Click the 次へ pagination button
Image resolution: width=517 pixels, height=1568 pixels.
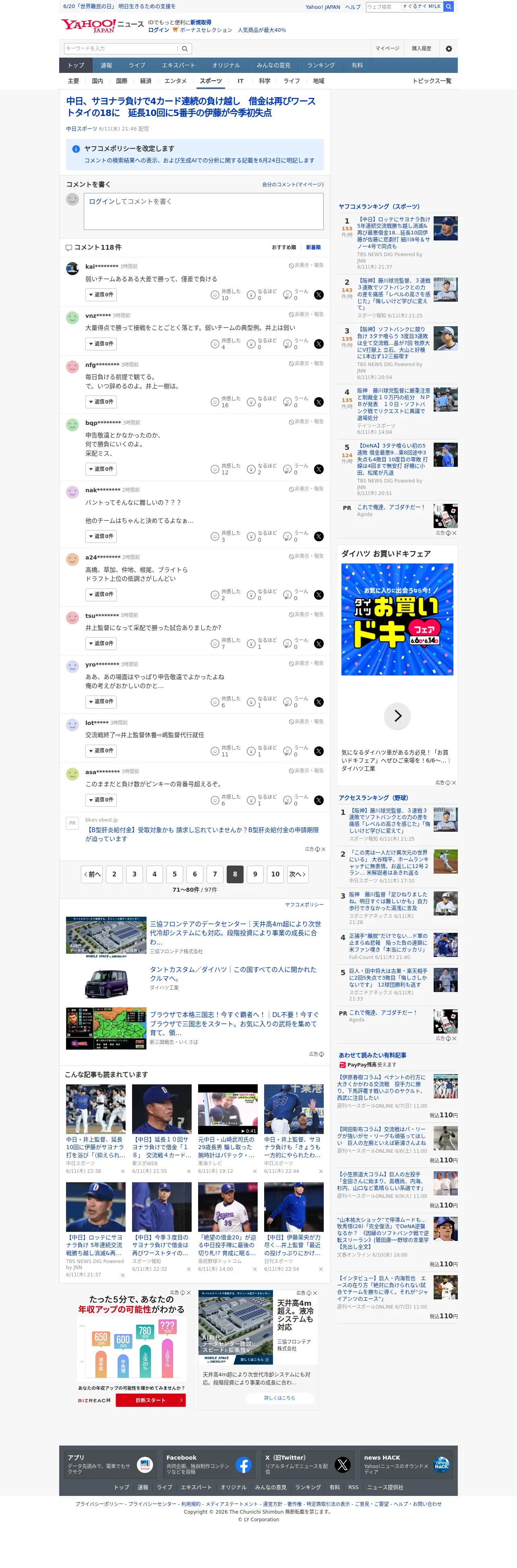[298, 874]
